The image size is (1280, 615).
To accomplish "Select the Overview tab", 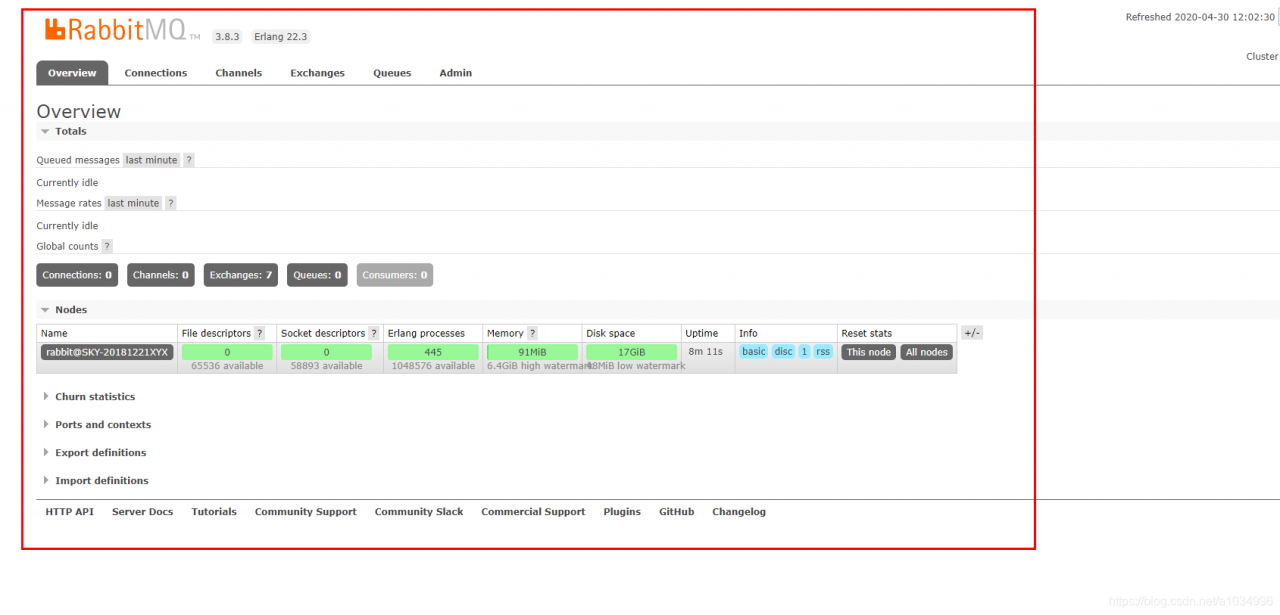I will click(72, 73).
